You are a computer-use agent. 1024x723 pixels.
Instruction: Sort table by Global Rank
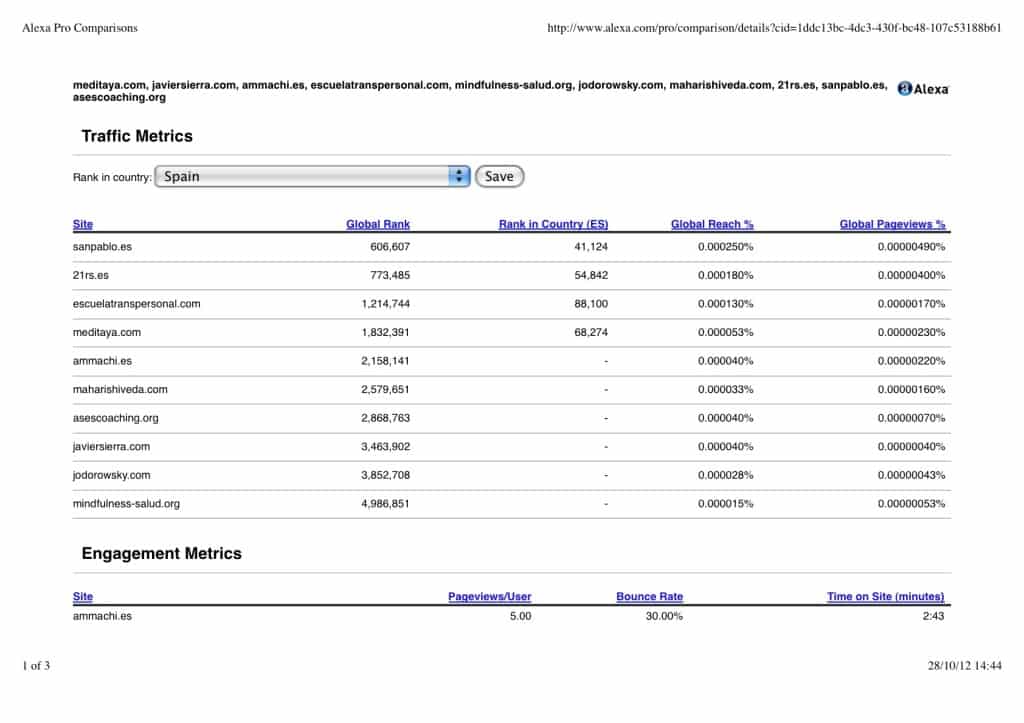click(x=378, y=224)
